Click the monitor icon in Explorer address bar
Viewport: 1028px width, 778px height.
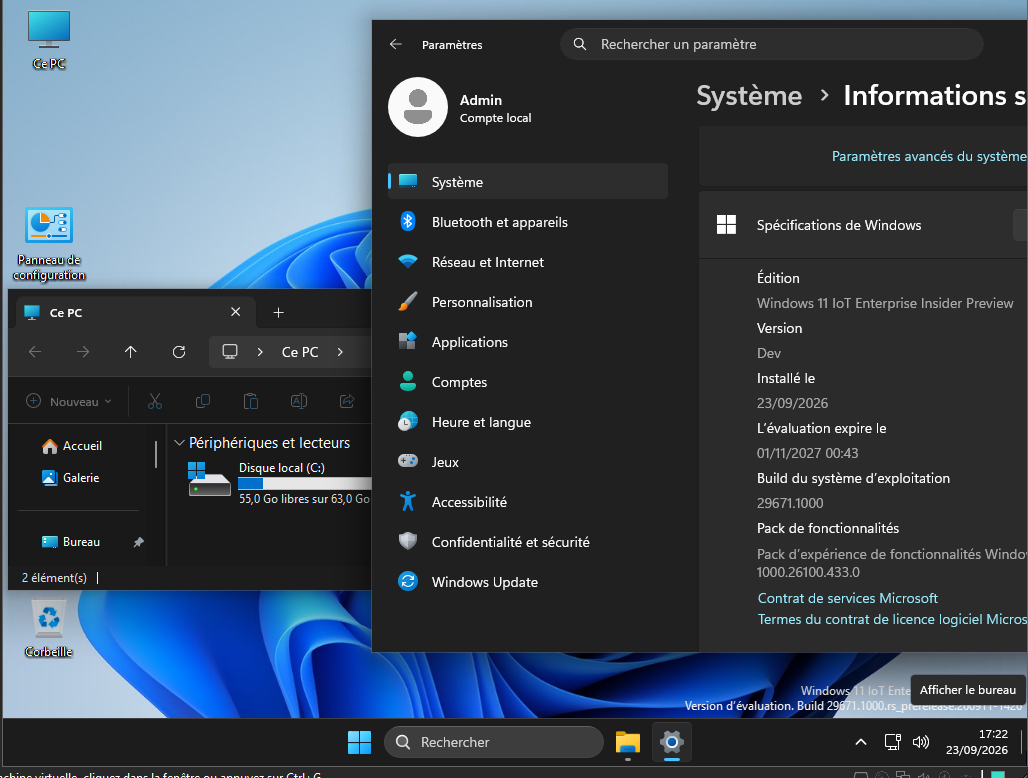(229, 351)
